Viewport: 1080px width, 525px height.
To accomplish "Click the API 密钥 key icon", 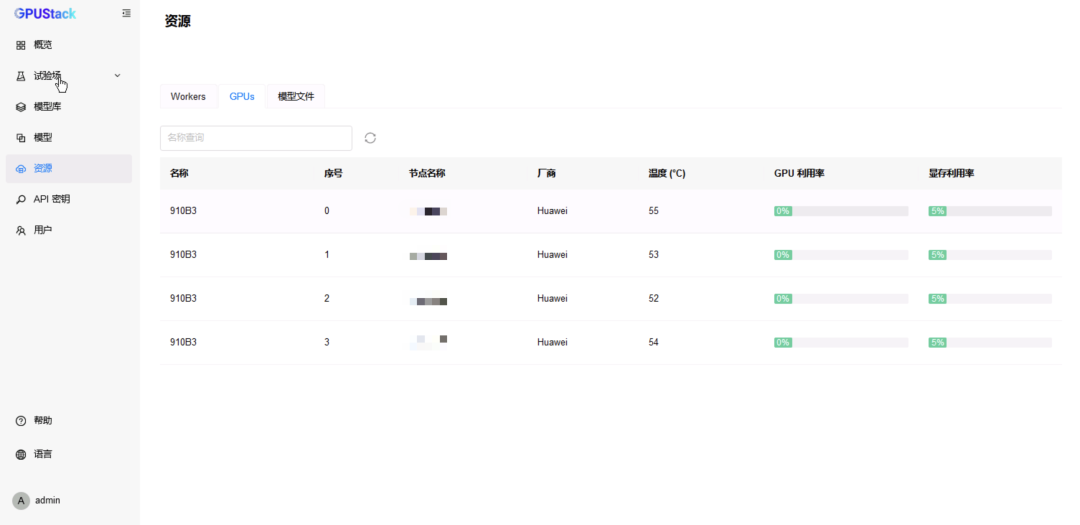I will point(21,199).
